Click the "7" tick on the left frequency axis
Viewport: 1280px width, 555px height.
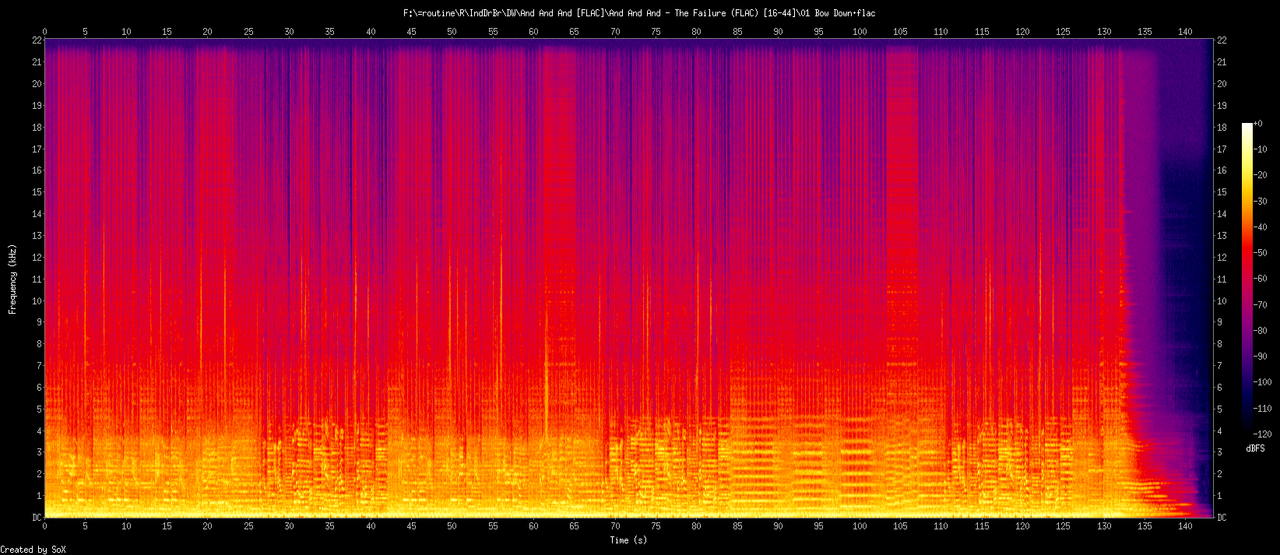[x=38, y=366]
